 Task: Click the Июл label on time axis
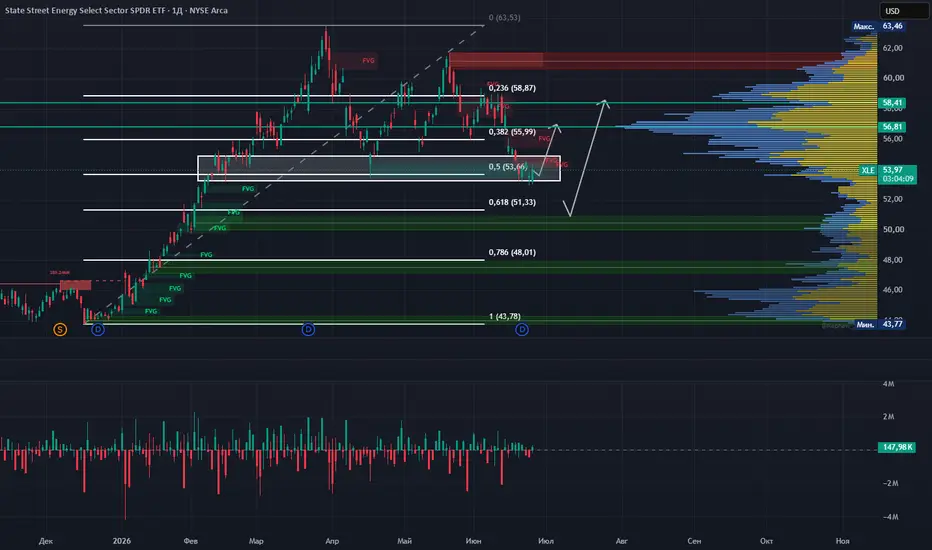tap(546, 541)
